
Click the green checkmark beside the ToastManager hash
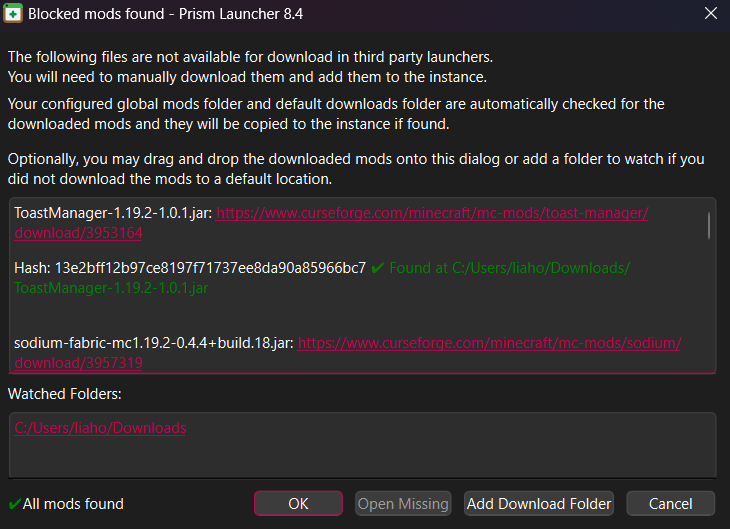(377, 268)
